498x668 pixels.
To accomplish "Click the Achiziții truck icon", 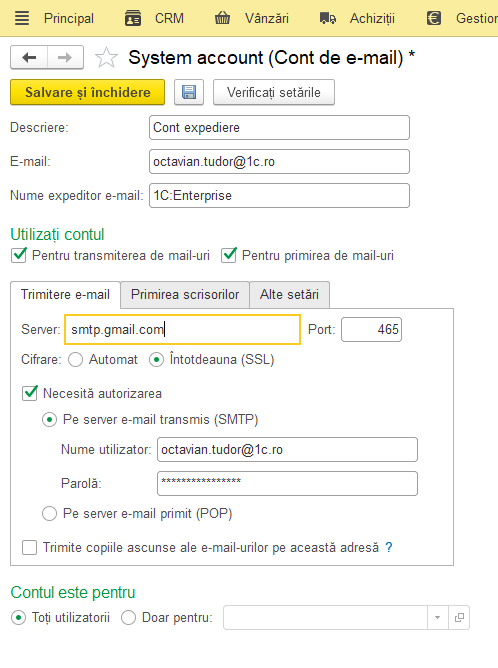I will pyautogui.click(x=328, y=18).
